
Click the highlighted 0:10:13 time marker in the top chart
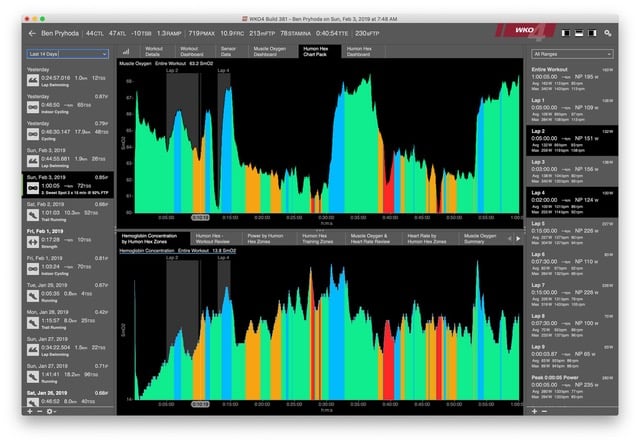point(200,218)
